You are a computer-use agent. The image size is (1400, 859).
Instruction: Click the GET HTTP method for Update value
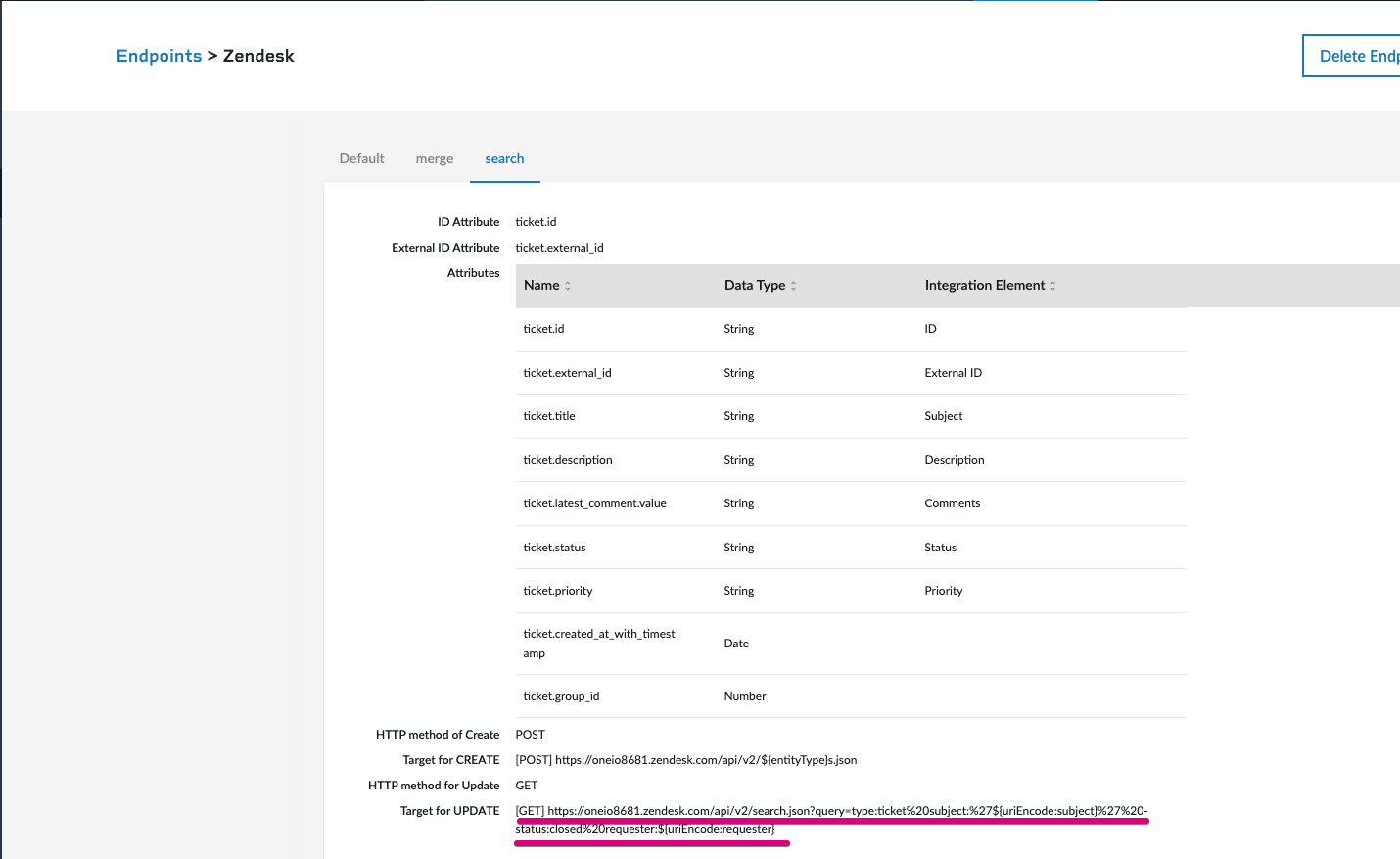point(527,786)
